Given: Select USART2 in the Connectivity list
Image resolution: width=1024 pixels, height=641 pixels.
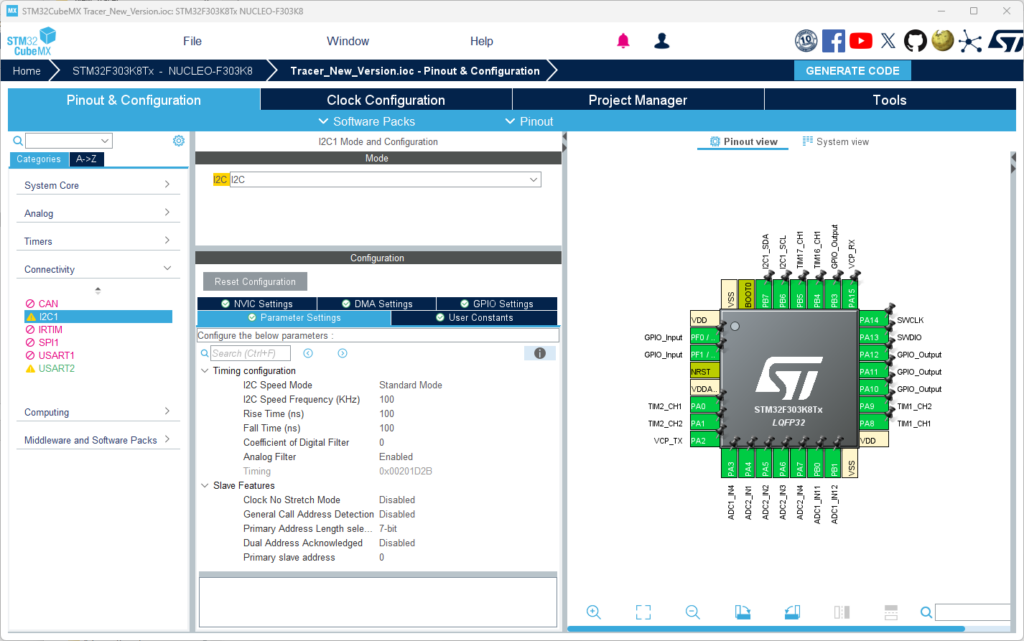Looking at the screenshot, I should point(56,368).
